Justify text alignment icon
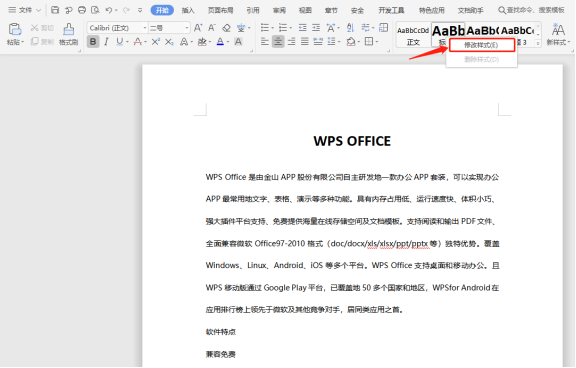576x368 pixels. click(x=305, y=42)
